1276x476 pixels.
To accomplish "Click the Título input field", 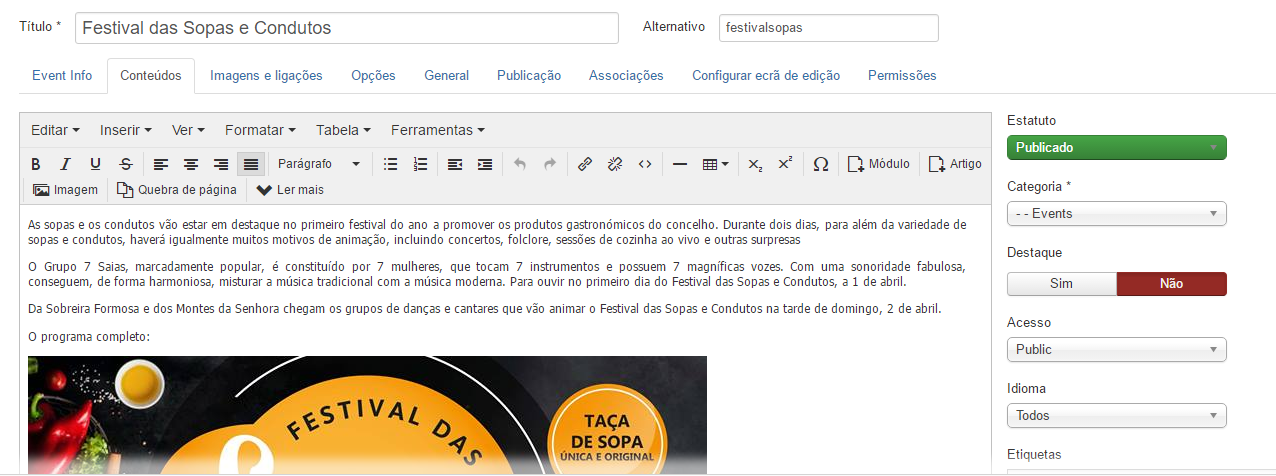I will click(x=347, y=28).
